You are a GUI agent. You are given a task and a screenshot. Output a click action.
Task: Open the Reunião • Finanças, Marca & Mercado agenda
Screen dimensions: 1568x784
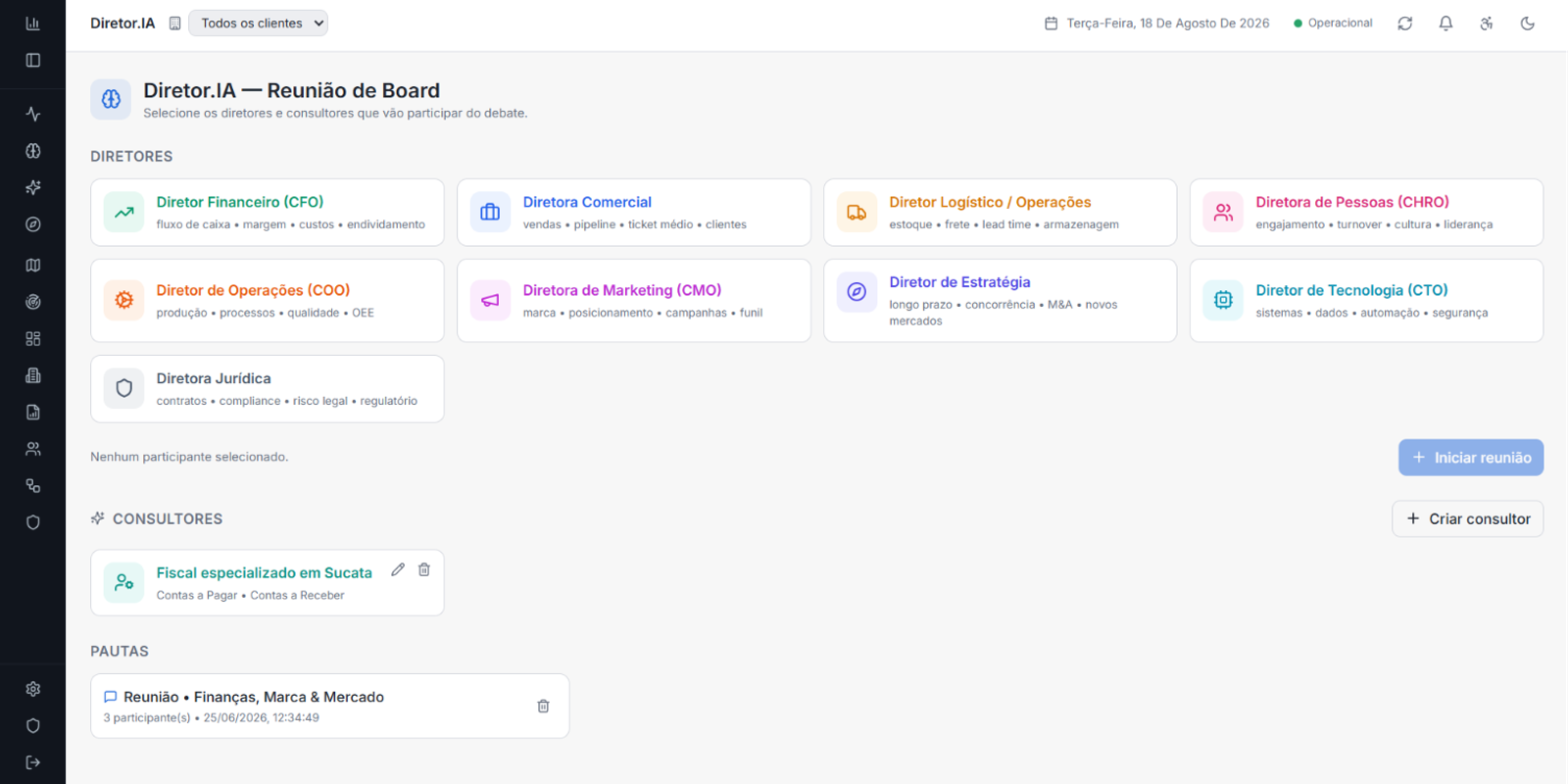tap(330, 706)
